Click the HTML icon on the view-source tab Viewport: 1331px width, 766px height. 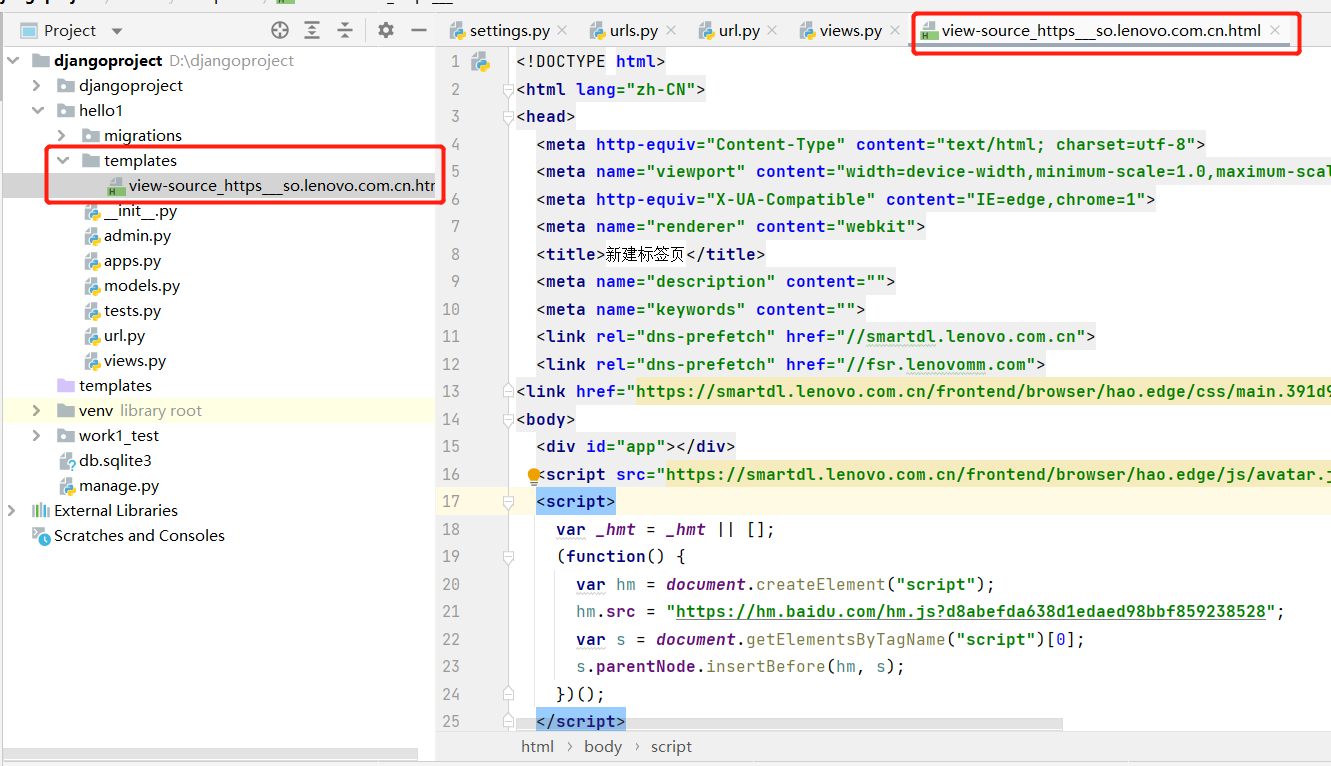[x=929, y=30]
